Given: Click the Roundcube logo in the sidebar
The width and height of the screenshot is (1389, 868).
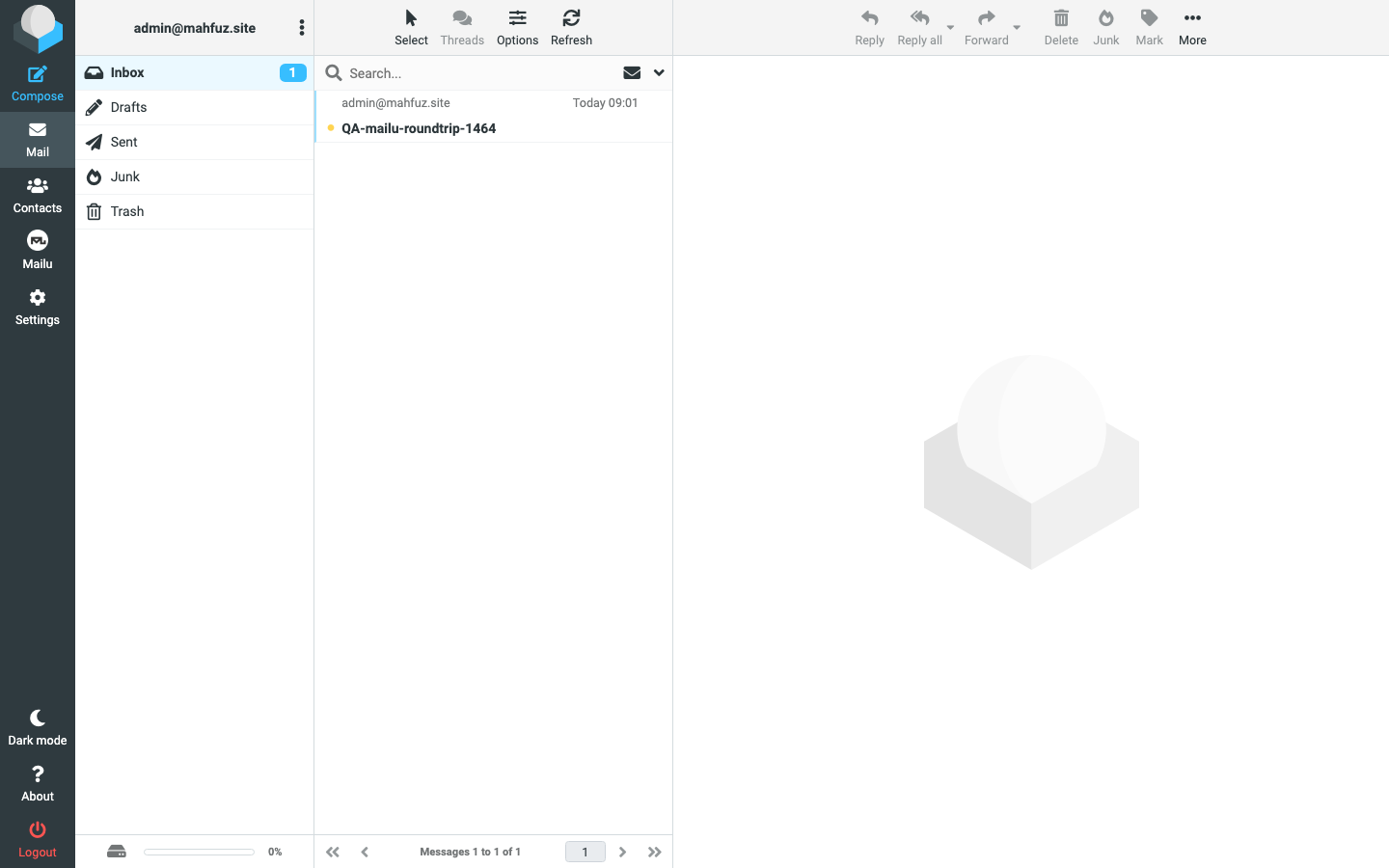Looking at the screenshot, I should pyautogui.click(x=38, y=28).
